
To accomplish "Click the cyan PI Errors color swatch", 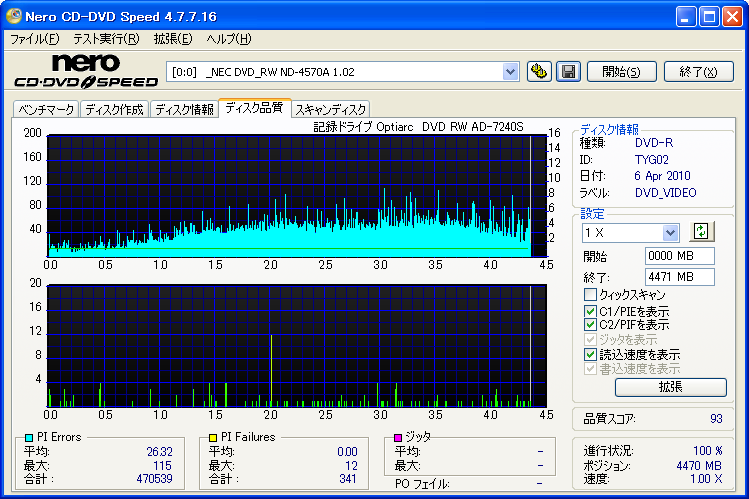I will pyautogui.click(x=29, y=437).
